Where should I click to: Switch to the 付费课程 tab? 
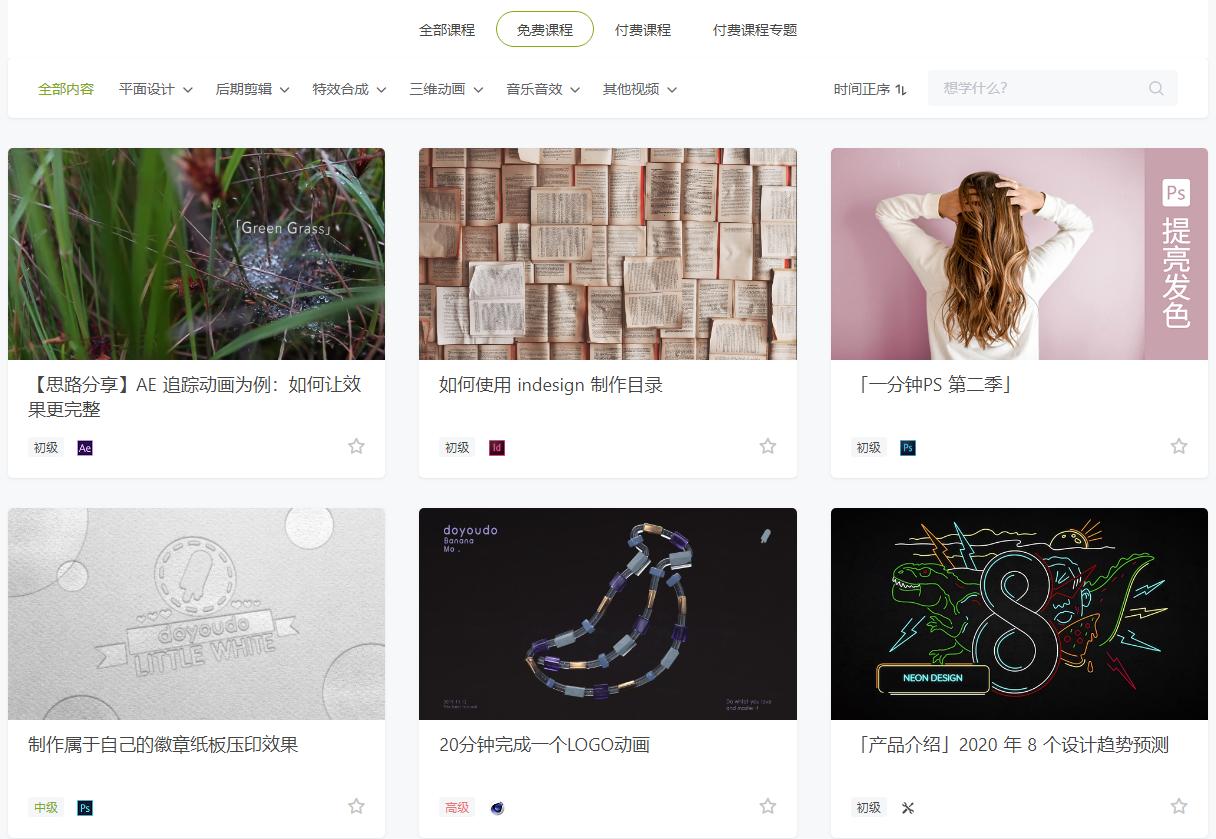pyautogui.click(x=641, y=30)
